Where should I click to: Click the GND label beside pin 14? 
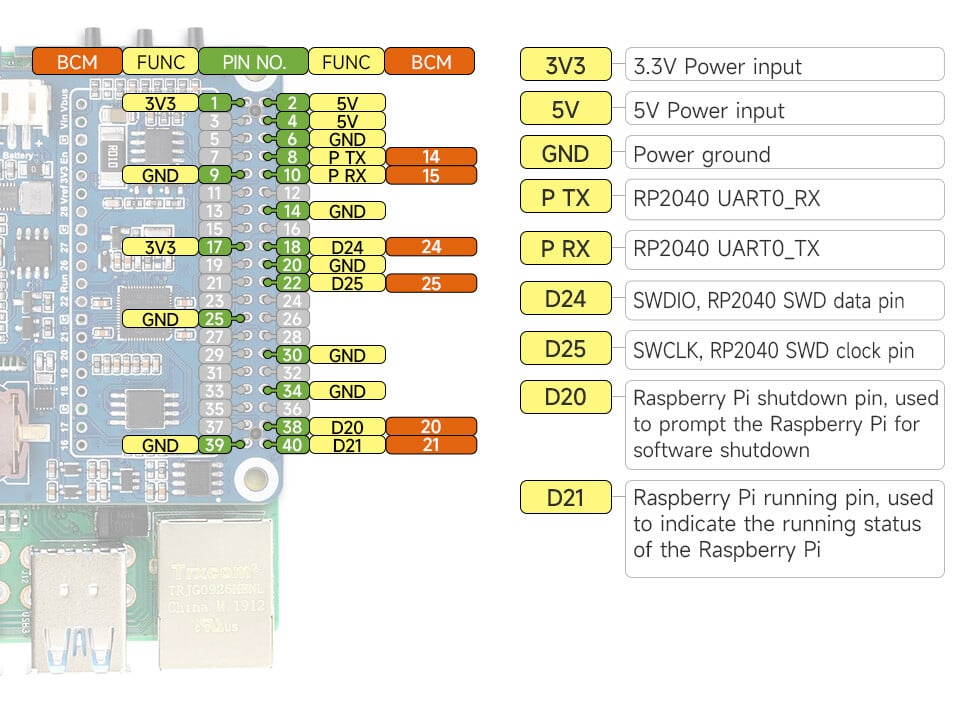point(347,211)
